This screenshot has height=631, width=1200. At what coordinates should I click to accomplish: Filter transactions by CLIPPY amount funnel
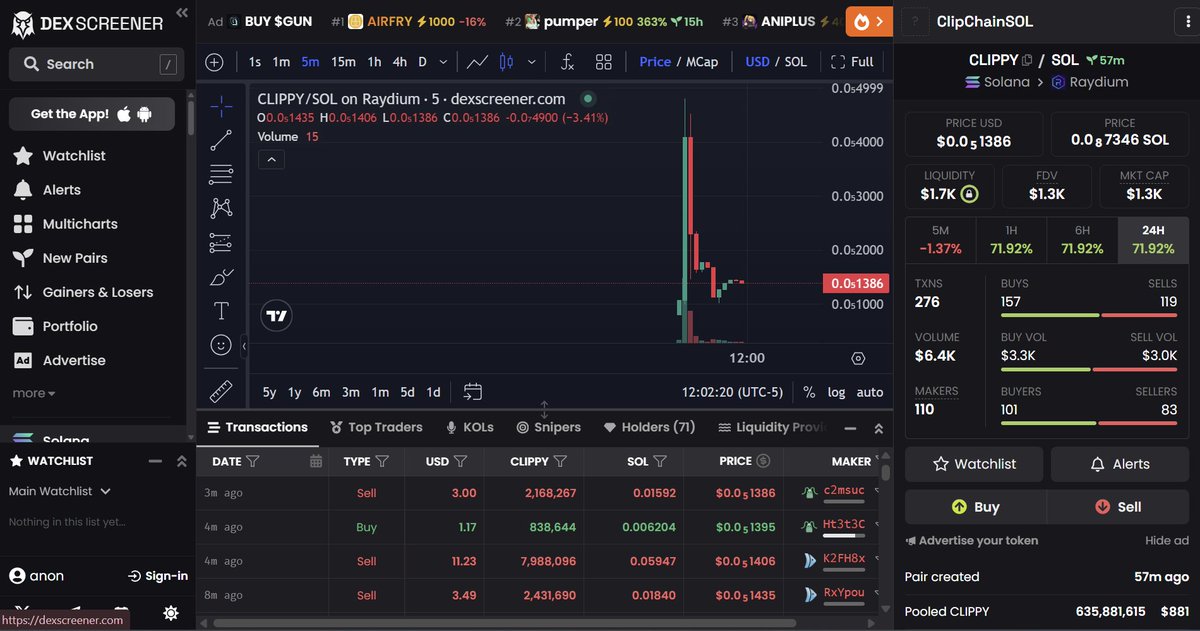click(561, 461)
